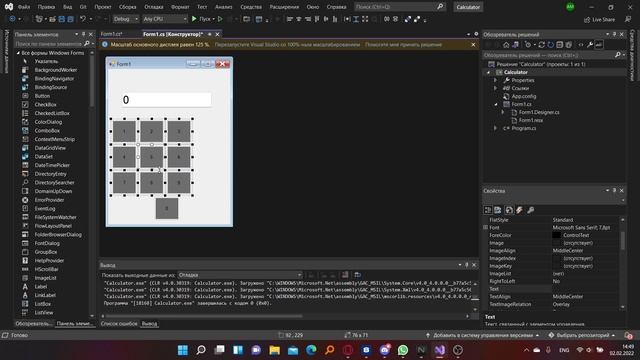This screenshot has height=360, width=640.
Task: Click 'Добавить в систему управления версиями' in status bar
Action: (x=482, y=336)
